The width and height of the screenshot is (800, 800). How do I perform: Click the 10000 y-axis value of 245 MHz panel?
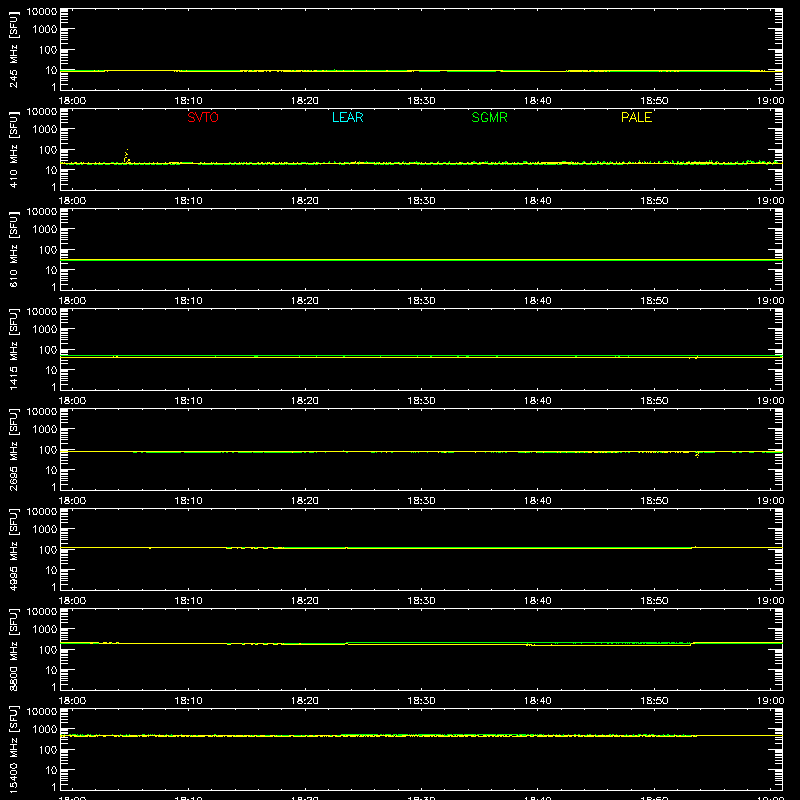pos(42,12)
